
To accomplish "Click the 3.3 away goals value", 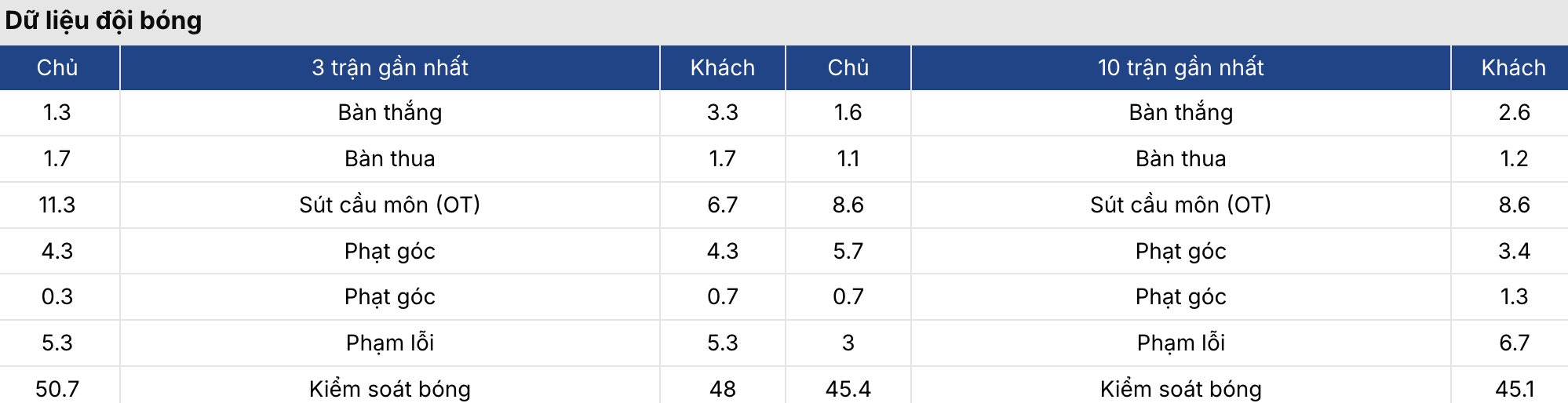I will pyautogui.click(x=722, y=113).
